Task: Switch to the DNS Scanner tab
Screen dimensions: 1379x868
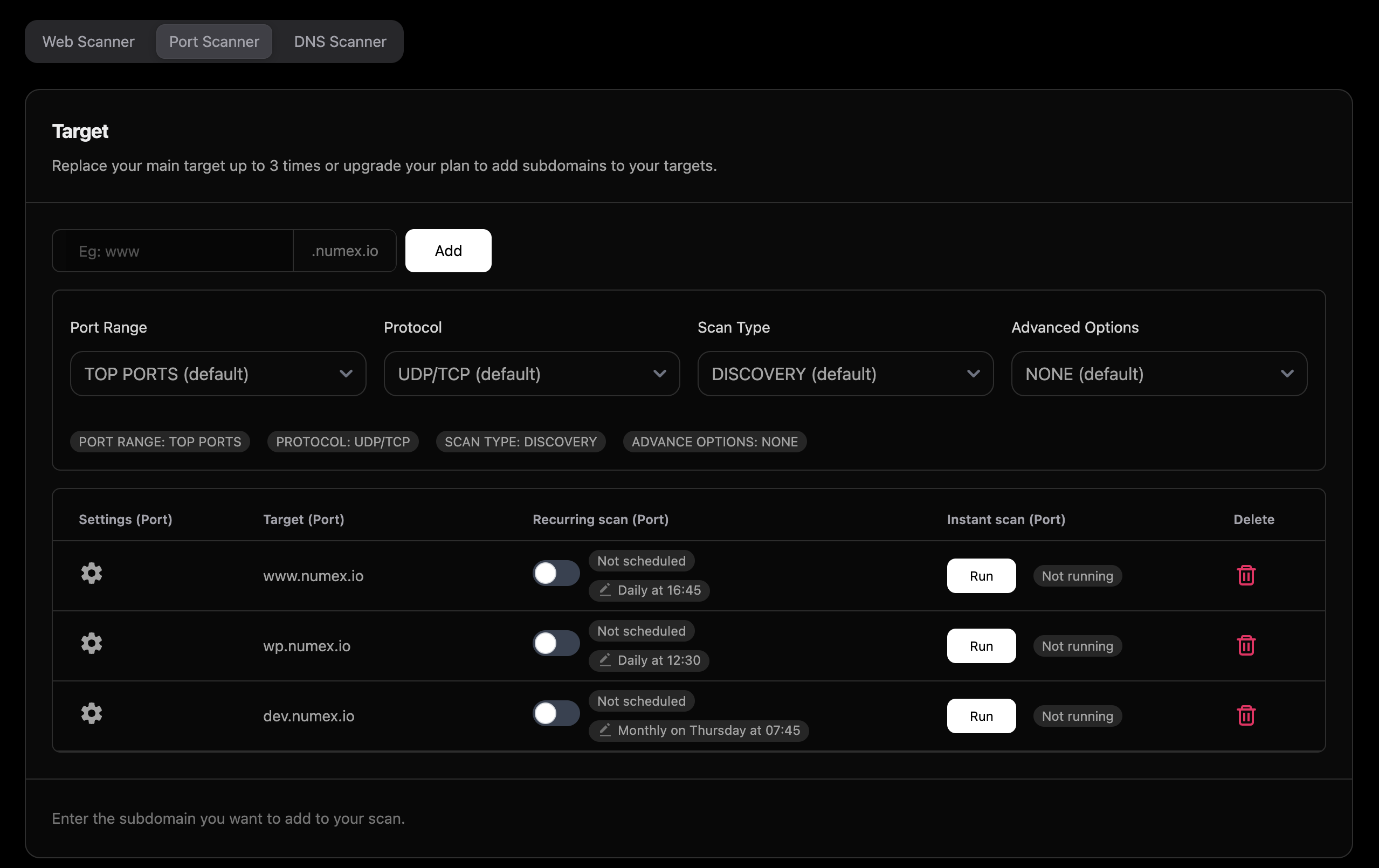Action: point(340,41)
